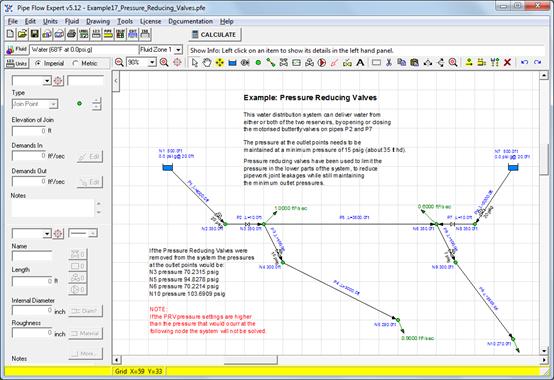The image size is (554, 380).
Task: Open the pipe selector dropdown above Name
Action: (47, 233)
